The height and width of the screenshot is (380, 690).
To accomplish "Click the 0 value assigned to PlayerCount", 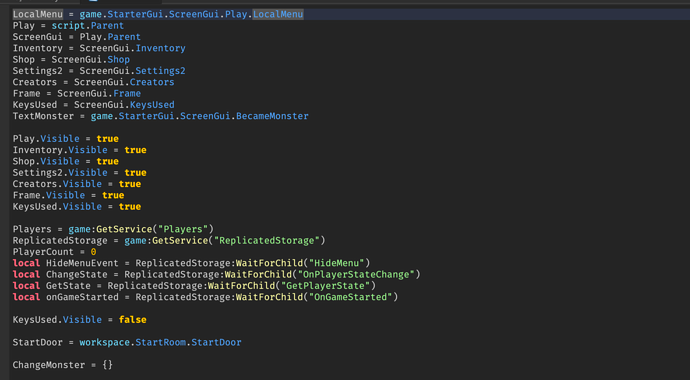I will click(x=93, y=252).
